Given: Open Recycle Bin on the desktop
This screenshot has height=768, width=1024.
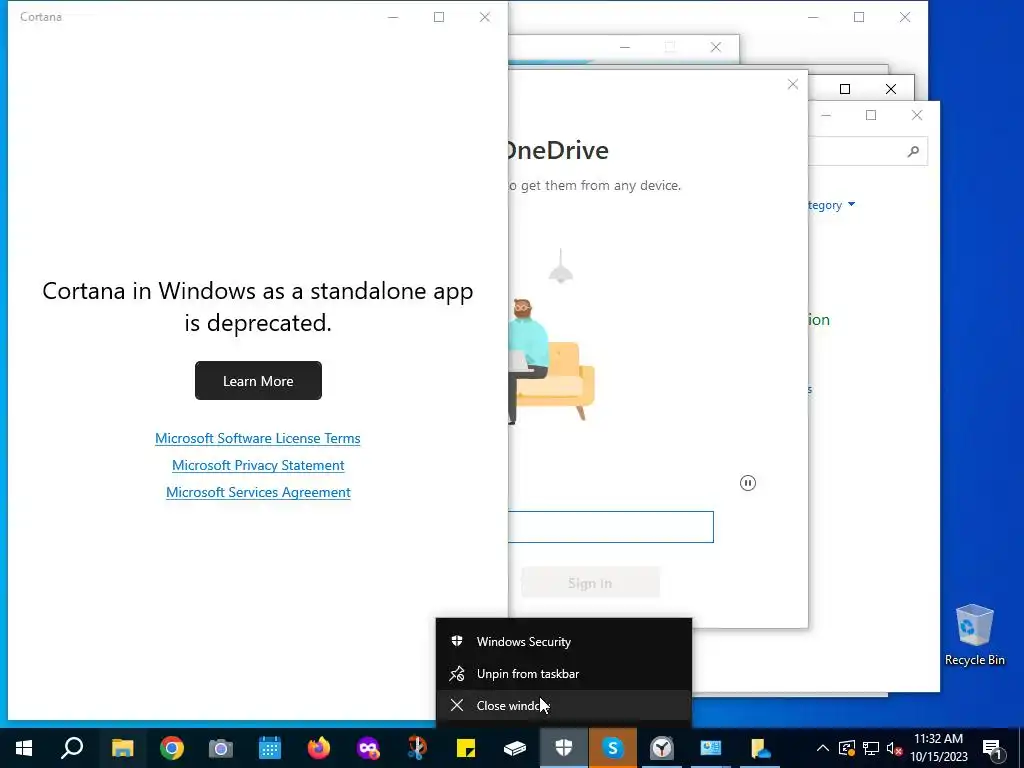Looking at the screenshot, I should [x=974, y=635].
